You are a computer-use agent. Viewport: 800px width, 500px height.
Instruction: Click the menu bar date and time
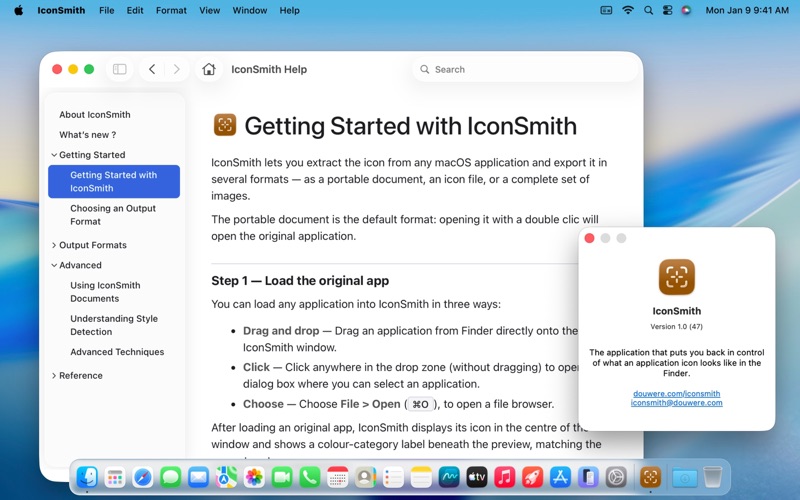747,10
